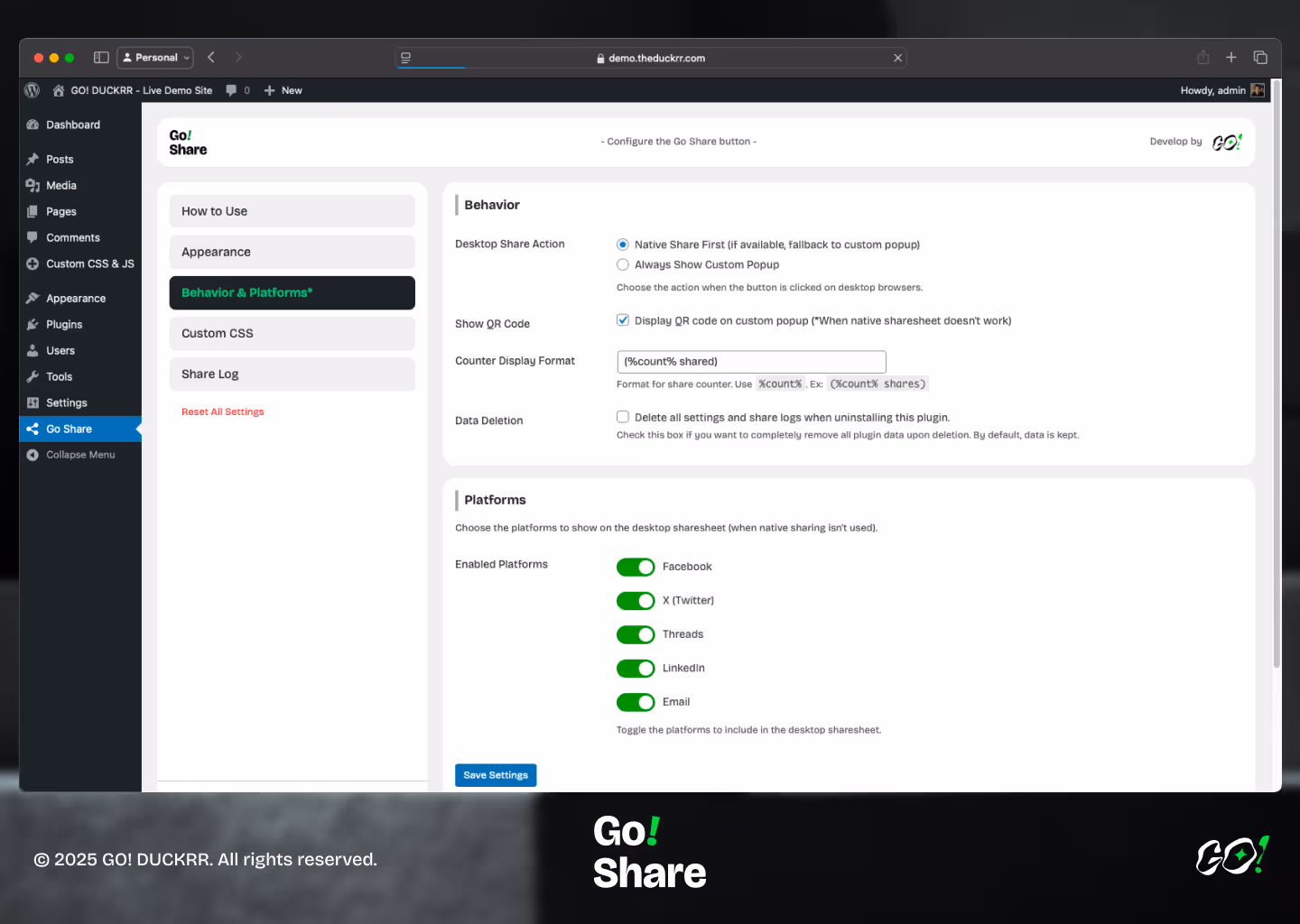Open a new browser tab with plus icon
This screenshot has width=1300, height=924.
coord(1230,58)
